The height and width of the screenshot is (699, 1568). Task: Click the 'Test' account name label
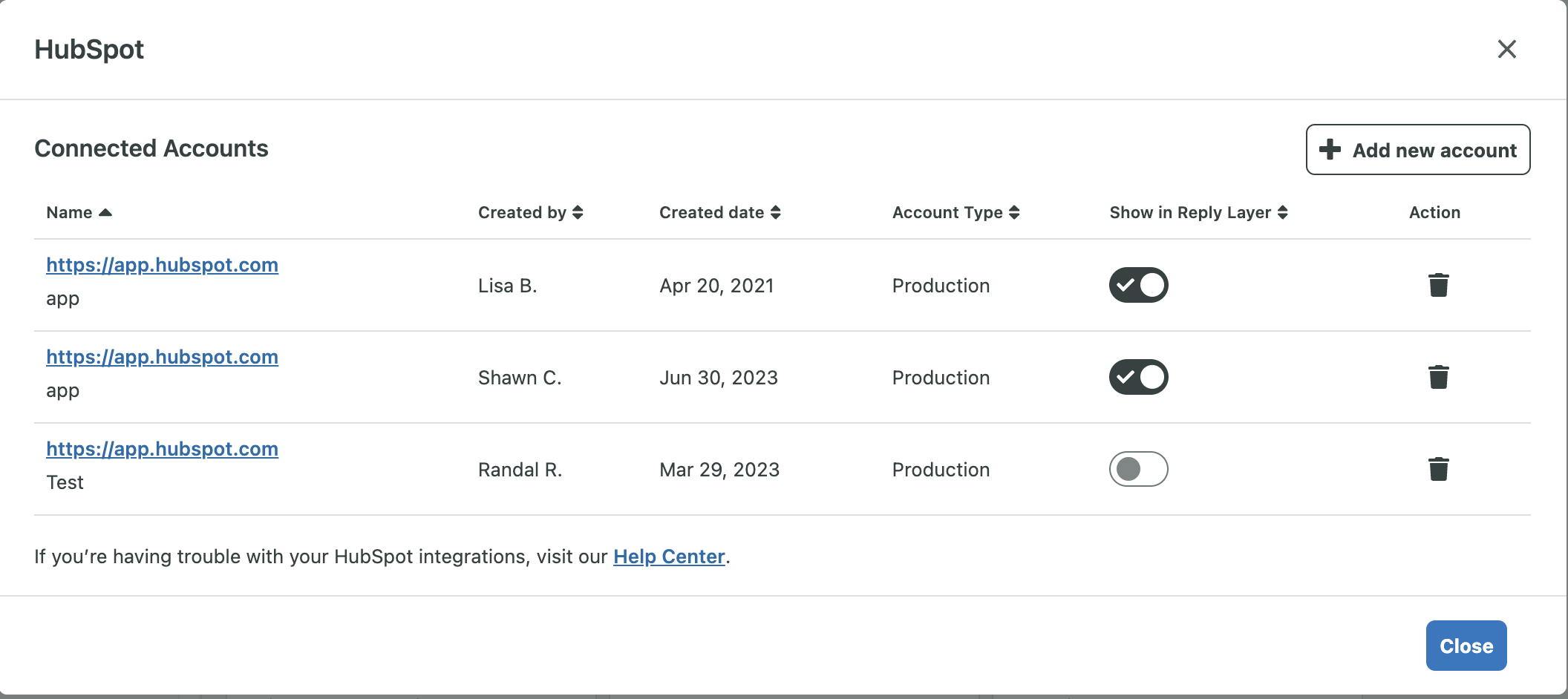click(x=65, y=482)
